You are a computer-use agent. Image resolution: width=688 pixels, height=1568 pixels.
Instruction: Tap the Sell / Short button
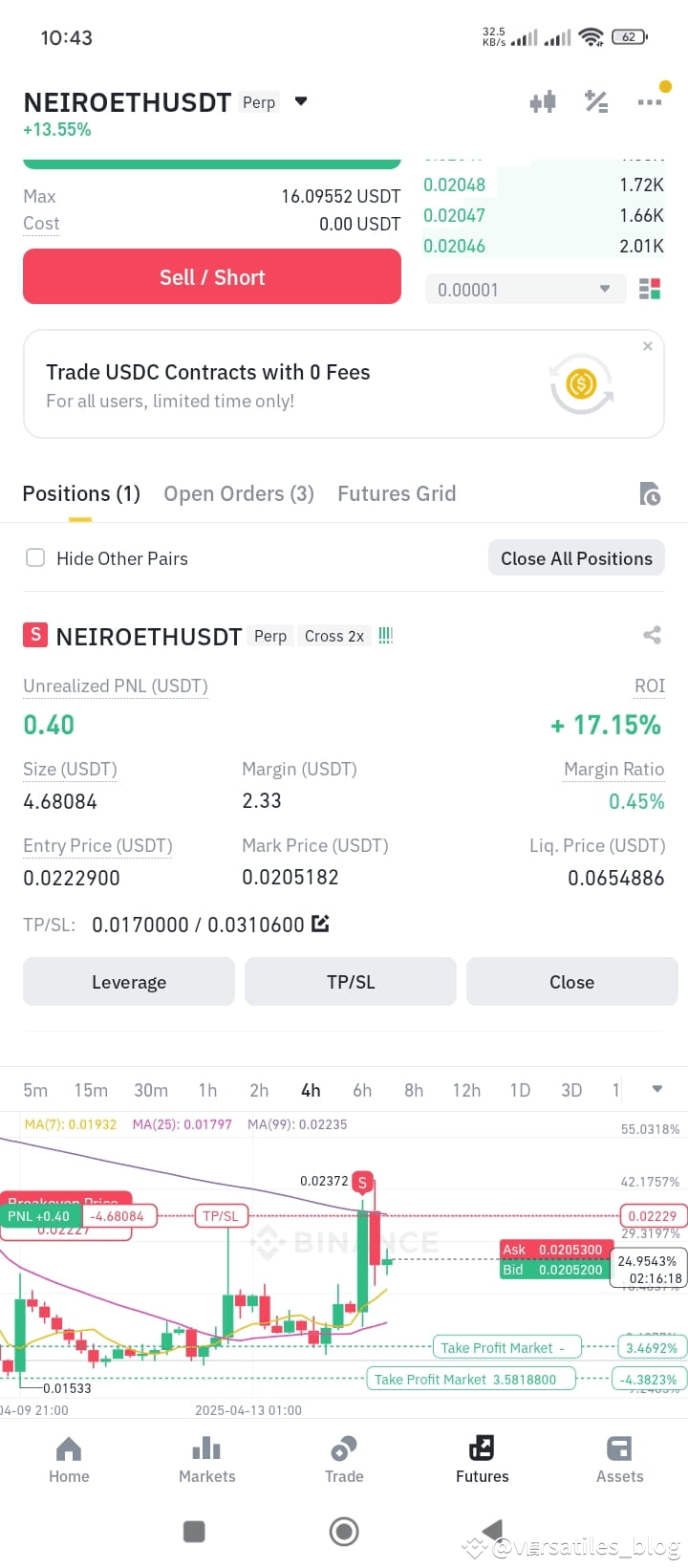[x=212, y=277]
